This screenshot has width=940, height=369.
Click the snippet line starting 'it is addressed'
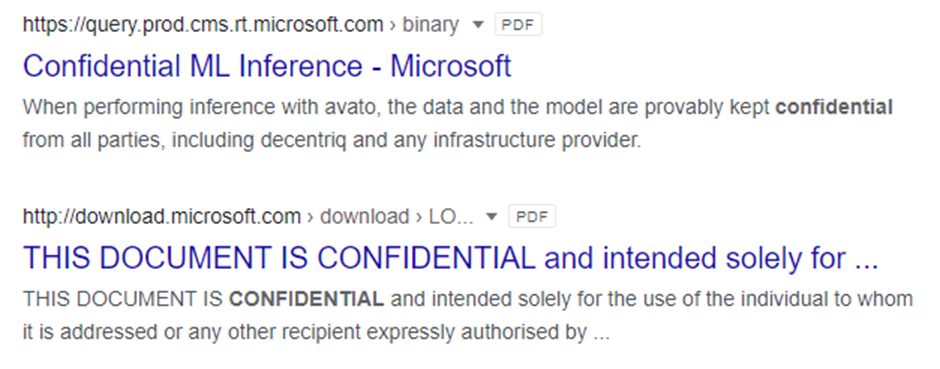click(x=316, y=332)
